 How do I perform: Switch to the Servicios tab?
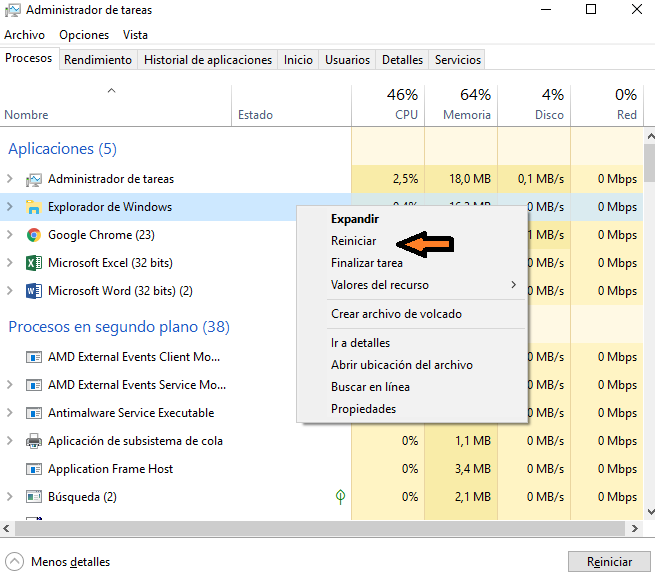click(458, 60)
